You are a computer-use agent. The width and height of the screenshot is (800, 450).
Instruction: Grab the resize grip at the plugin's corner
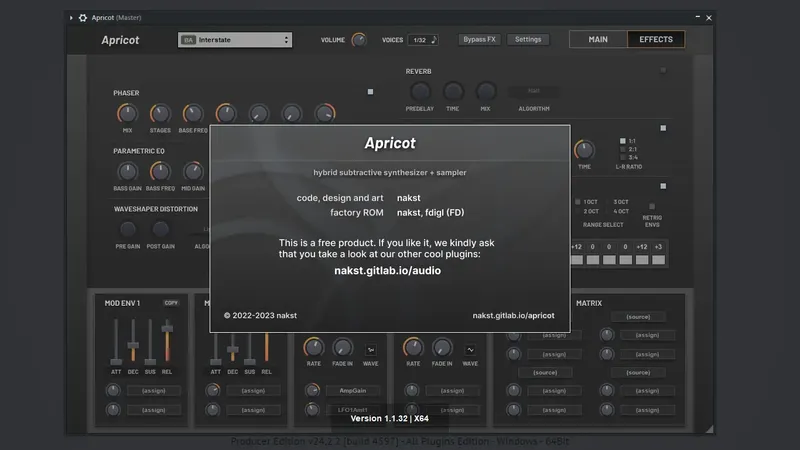(709, 429)
